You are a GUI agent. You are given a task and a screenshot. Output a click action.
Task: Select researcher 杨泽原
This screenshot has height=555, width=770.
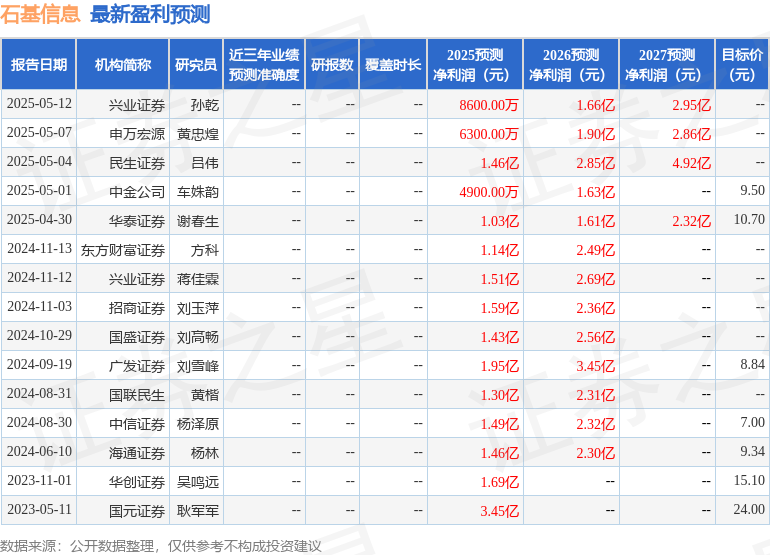coord(198,423)
